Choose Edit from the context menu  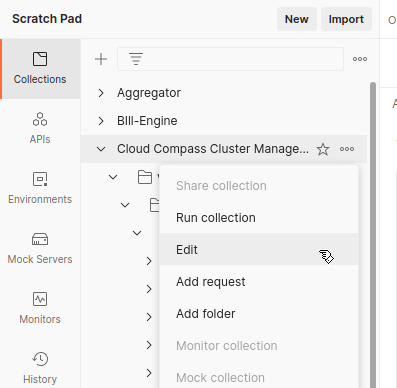(x=259, y=250)
